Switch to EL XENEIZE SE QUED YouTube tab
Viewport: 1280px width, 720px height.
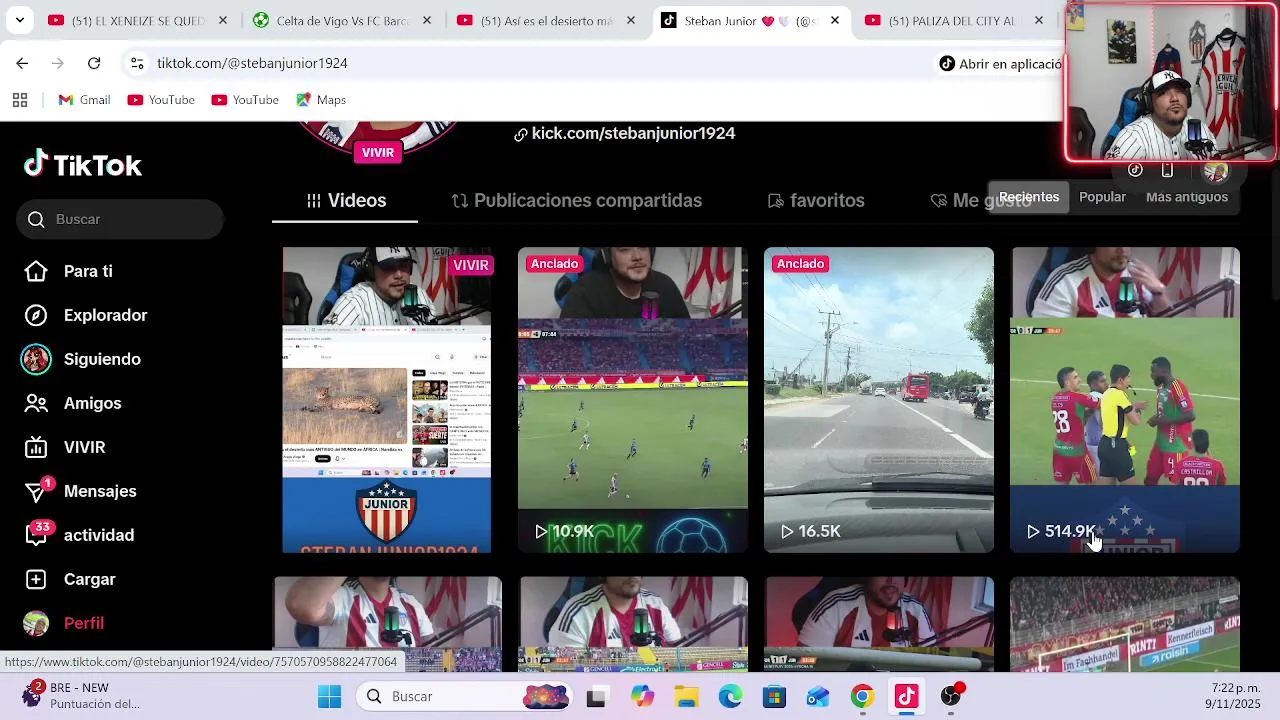pyautogui.click(x=139, y=20)
